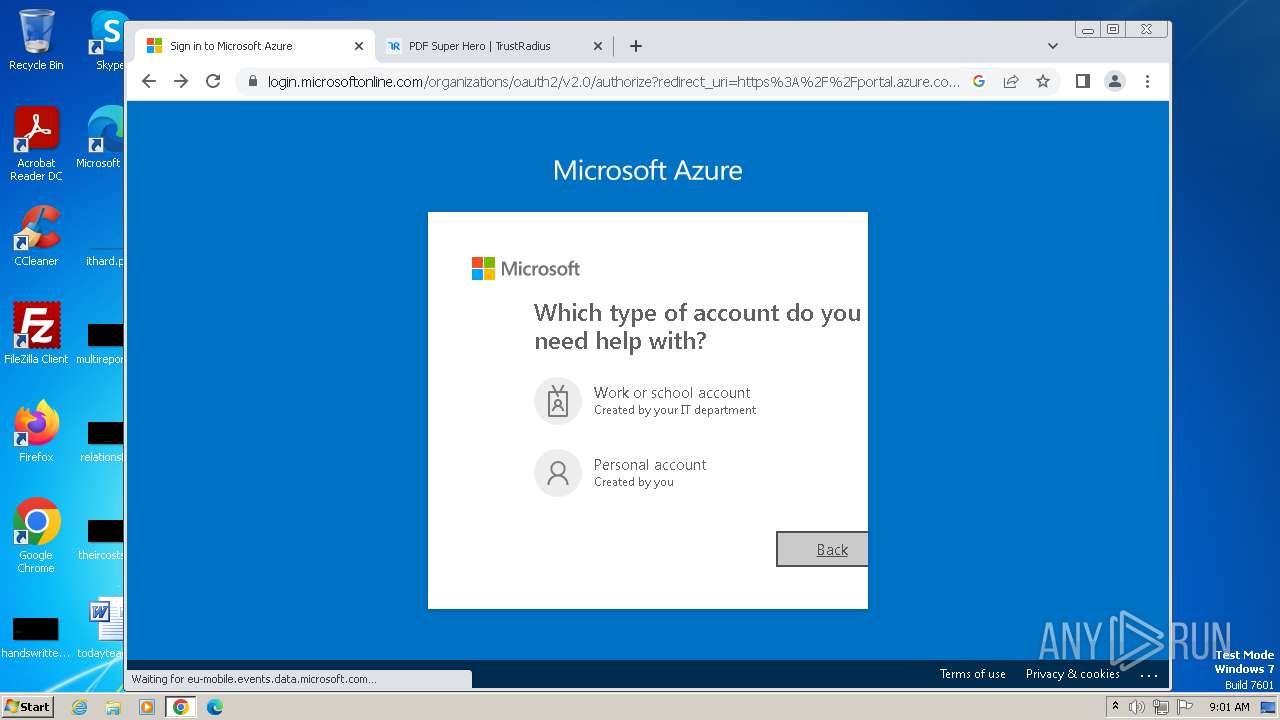Launch Internet Explorer from taskbar
The height and width of the screenshot is (720, 1280).
pyautogui.click(x=80, y=707)
